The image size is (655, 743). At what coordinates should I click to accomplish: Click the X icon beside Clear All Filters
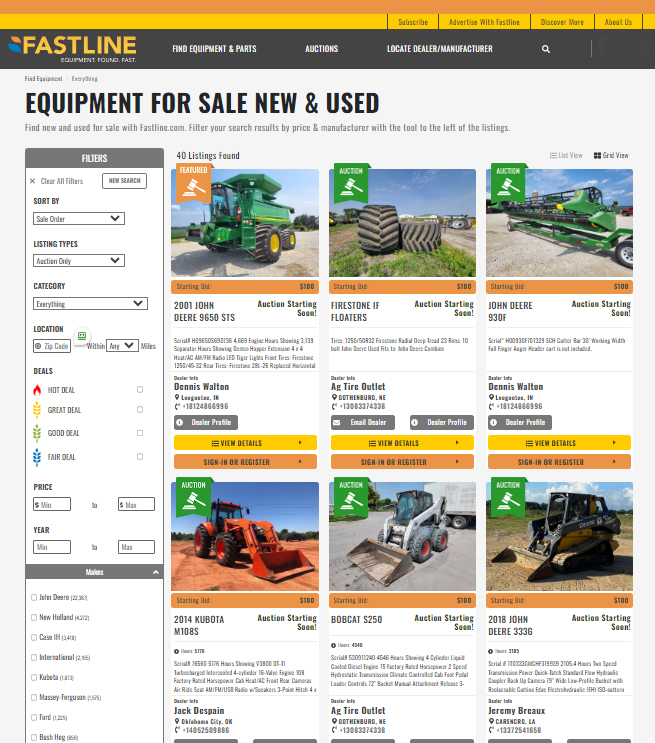(33, 181)
